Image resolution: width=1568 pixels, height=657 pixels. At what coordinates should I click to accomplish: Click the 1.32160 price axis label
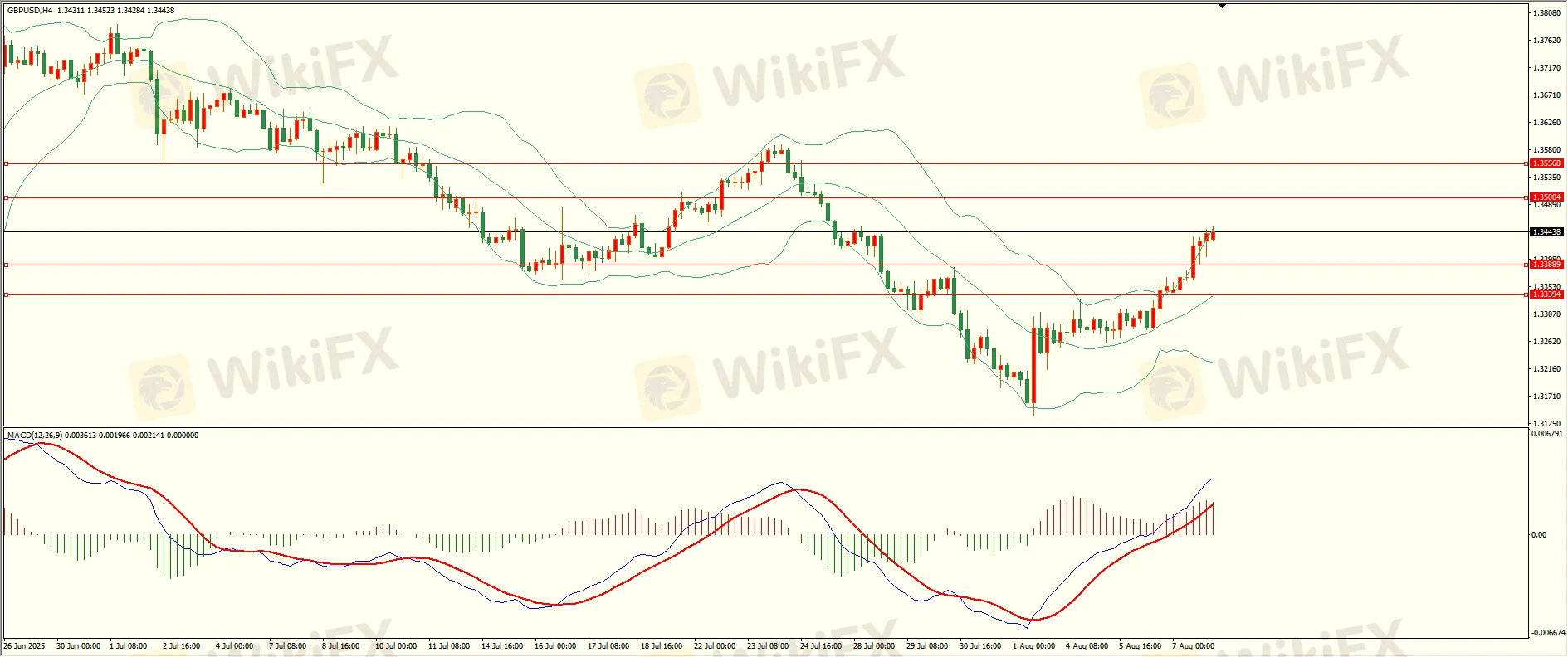pyautogui.click(x=1547, y=369)
